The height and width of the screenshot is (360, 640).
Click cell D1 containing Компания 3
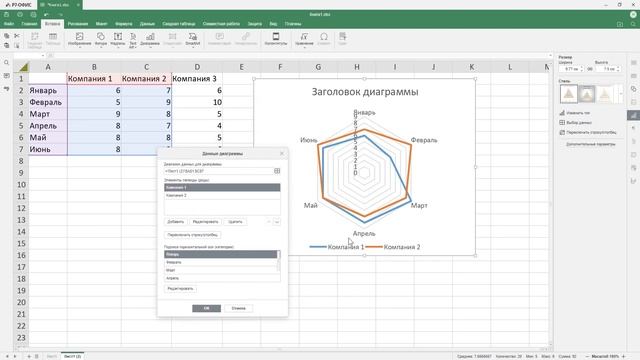(197, 78)
